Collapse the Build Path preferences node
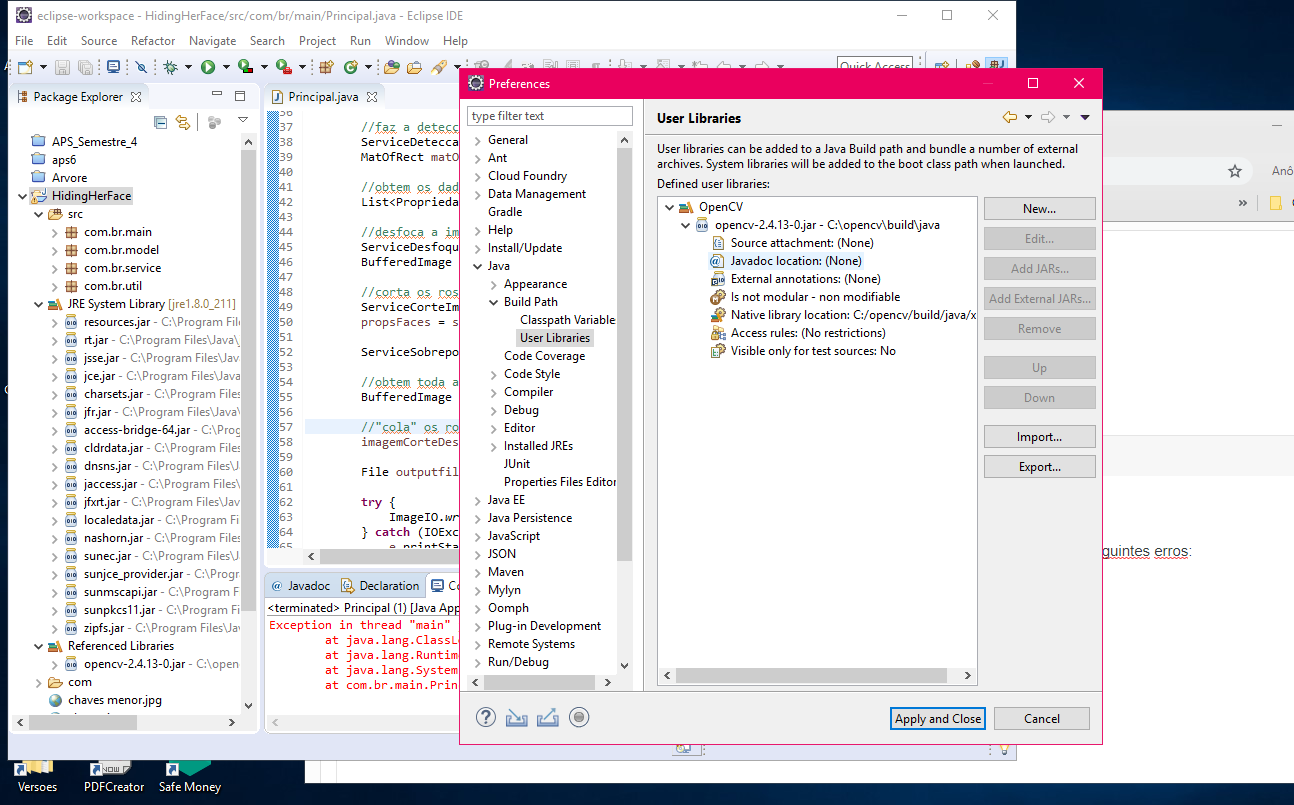Image resolution: width=1294 pixels, height=805 pixels. [494, 302]
